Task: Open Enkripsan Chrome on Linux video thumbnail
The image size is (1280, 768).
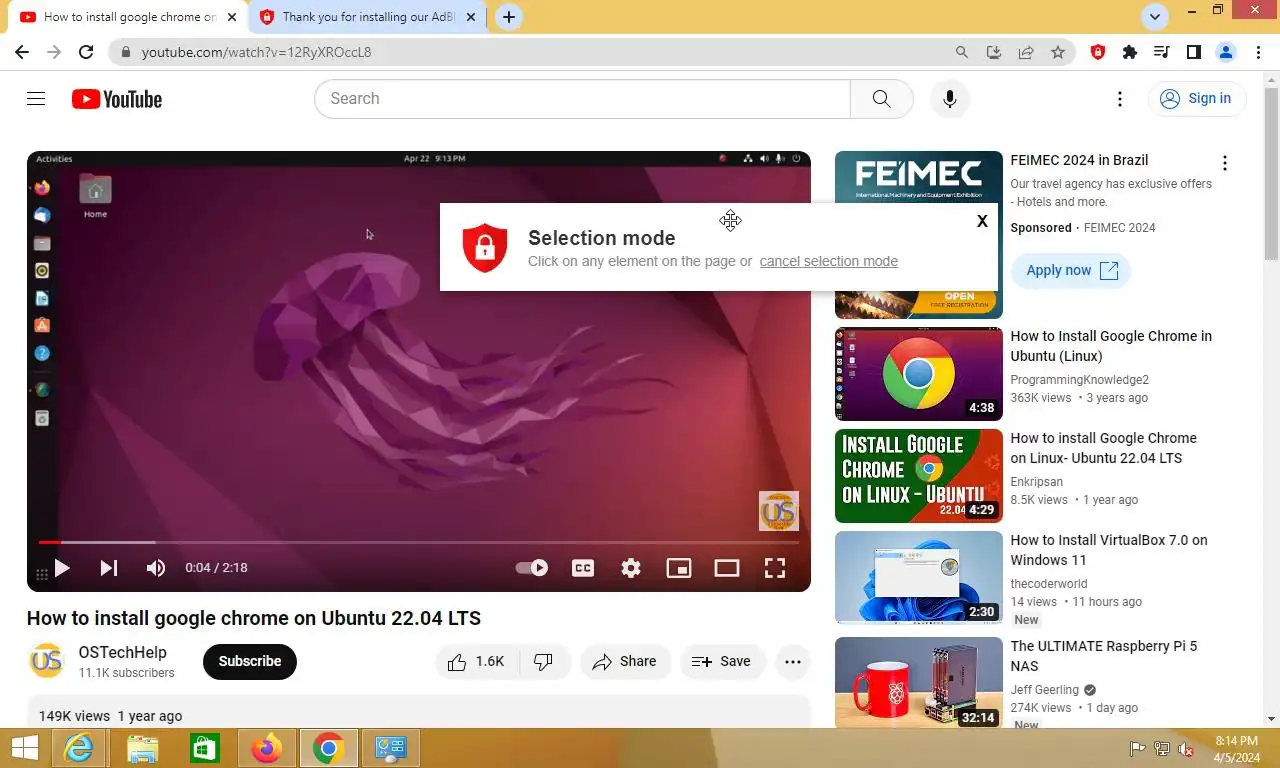Action: (918, 476)
